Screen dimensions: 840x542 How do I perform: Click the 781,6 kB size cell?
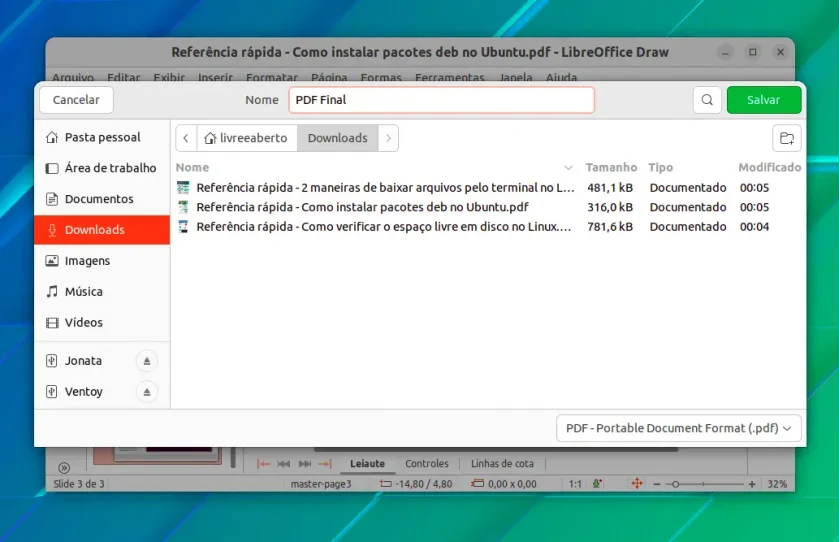point(610,227)
